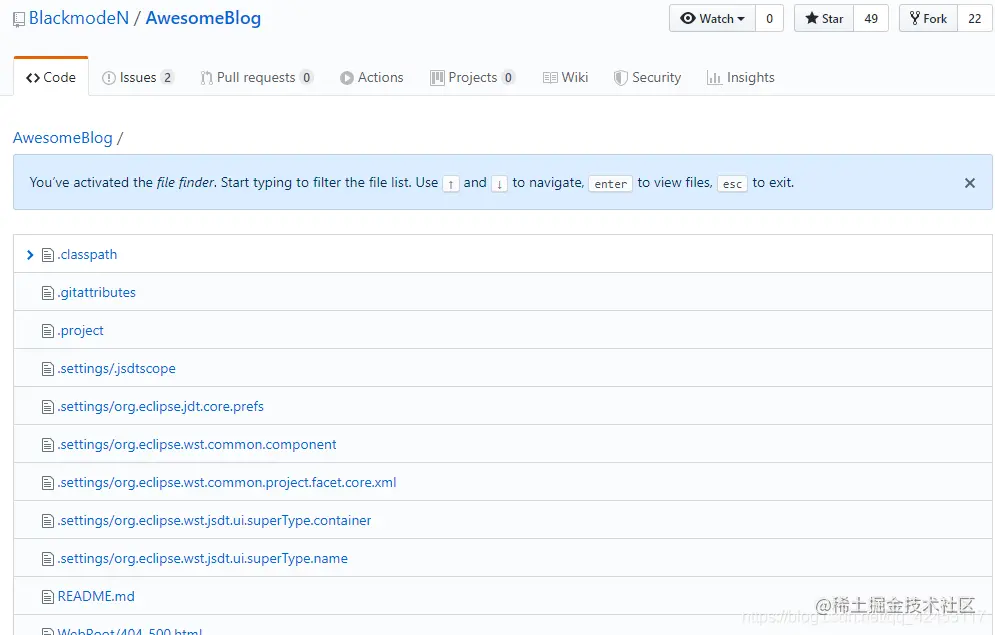The height and width of the screenshot is (635, 995).
Task: Open the .project file
Action: pos(81,331)
